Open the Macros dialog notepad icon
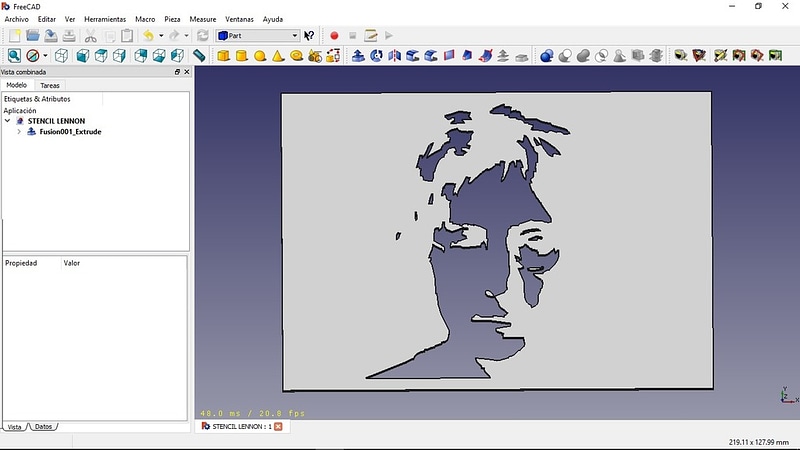Viewport: 800px width, 450px height. point(371,36)
